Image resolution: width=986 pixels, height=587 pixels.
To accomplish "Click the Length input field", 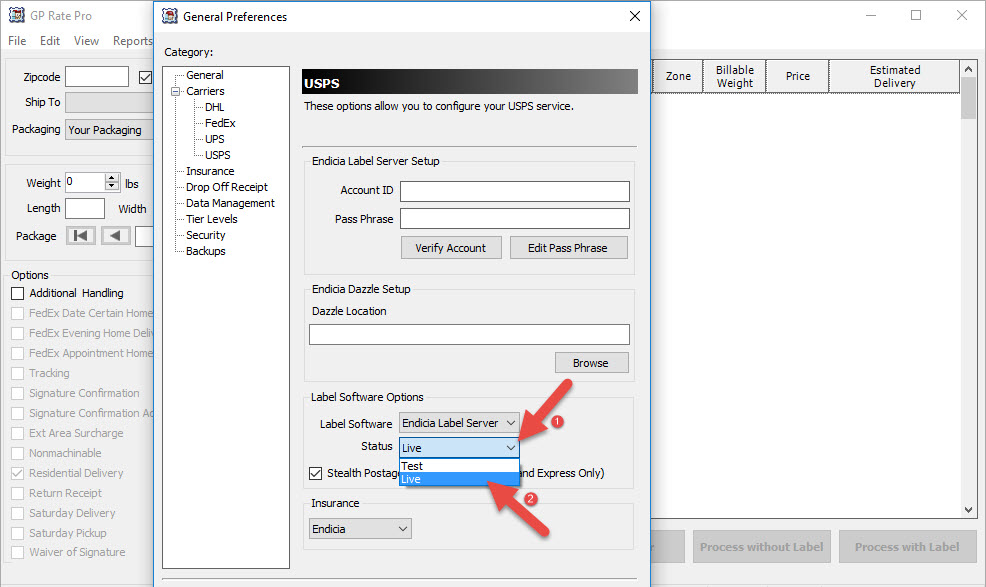I will coord(85,208).
